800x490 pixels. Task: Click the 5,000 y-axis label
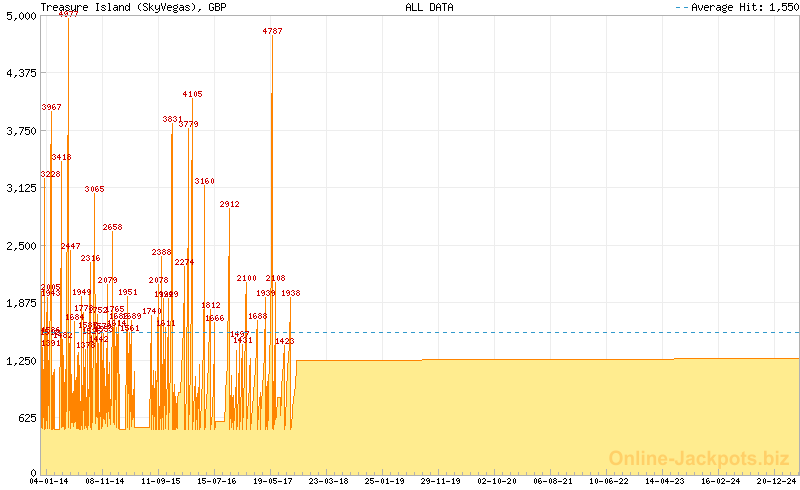[x=20, y=16]
